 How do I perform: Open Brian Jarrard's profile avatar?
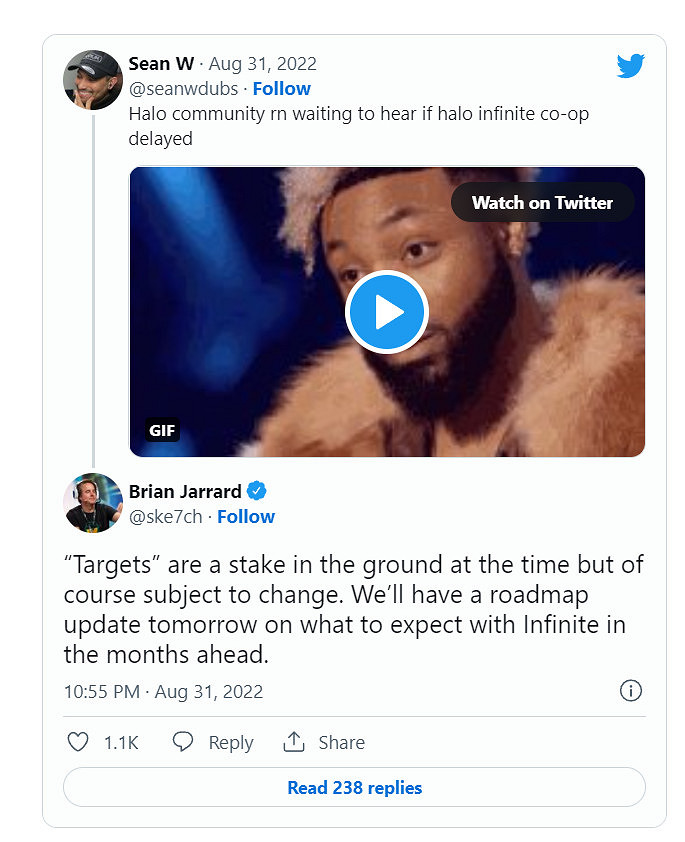point(93,503)
